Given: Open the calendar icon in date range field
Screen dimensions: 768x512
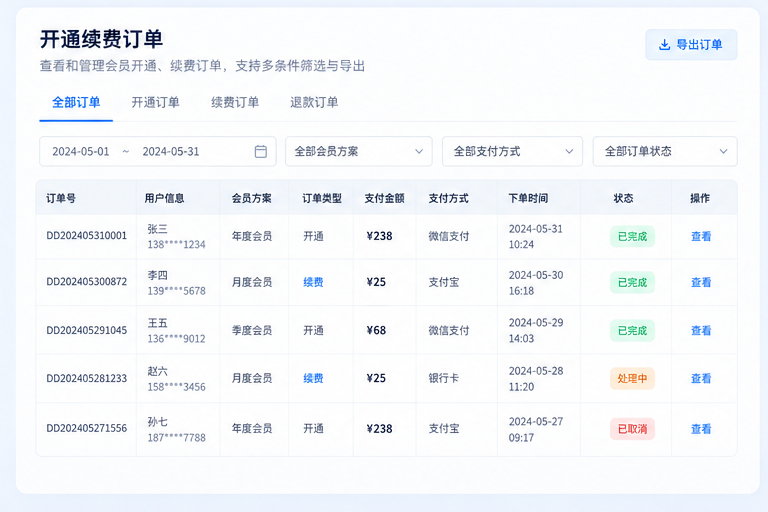Looking at the screenshot, I should pyautogui.click(x=261, y=151).
